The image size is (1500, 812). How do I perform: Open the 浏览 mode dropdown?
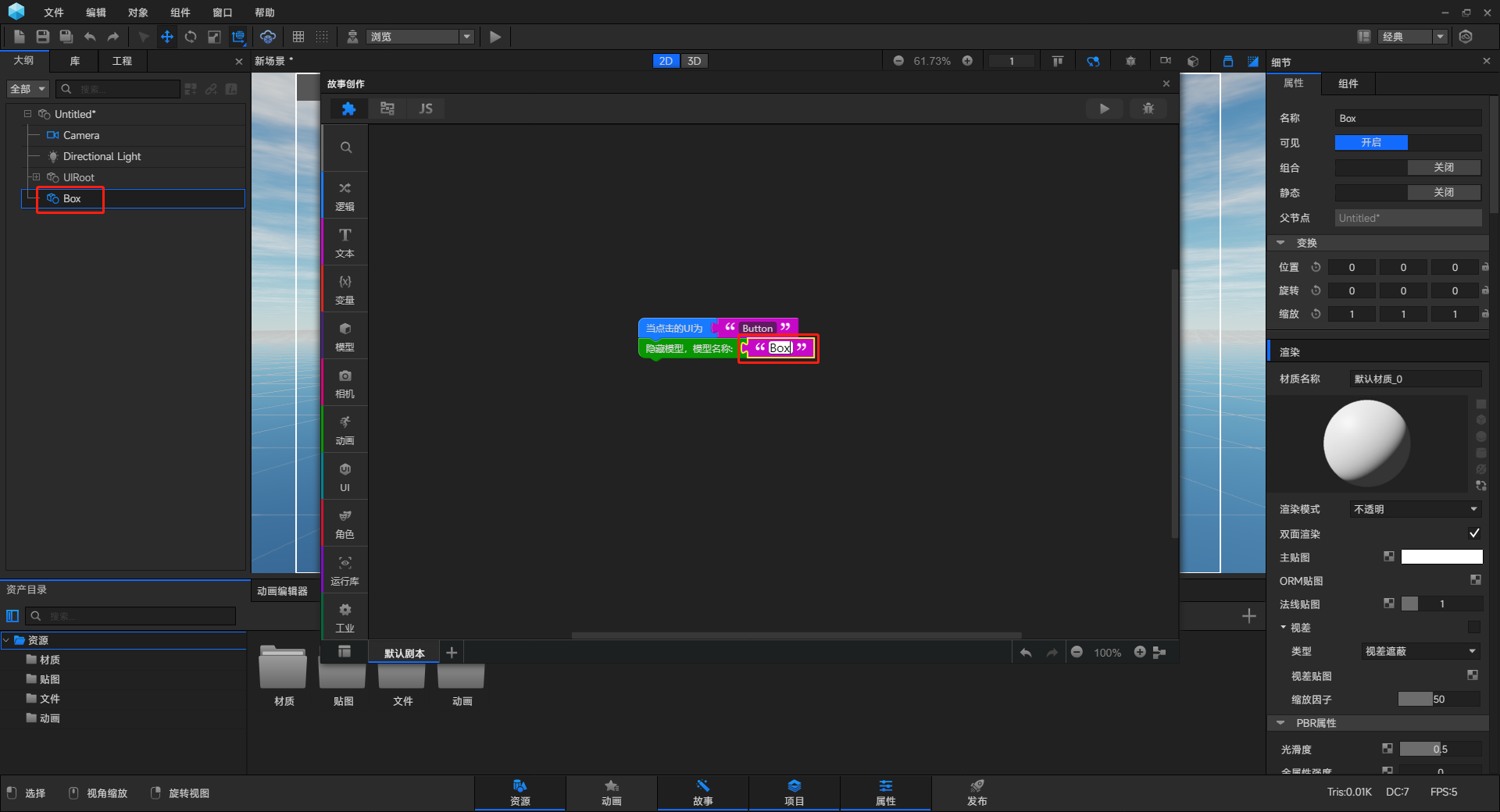tap(420, 37)
